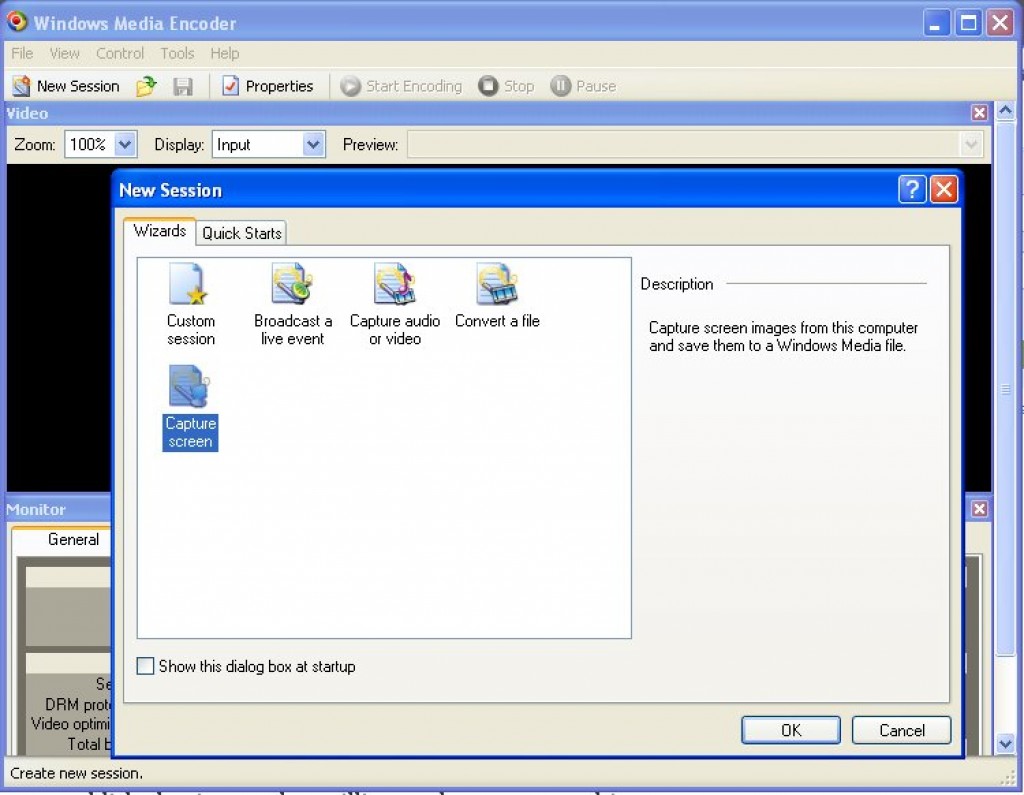This screenshot has width=1024, height=795.
Task: Open the help question mark in dialog titlebar
Action: point(911,189)
